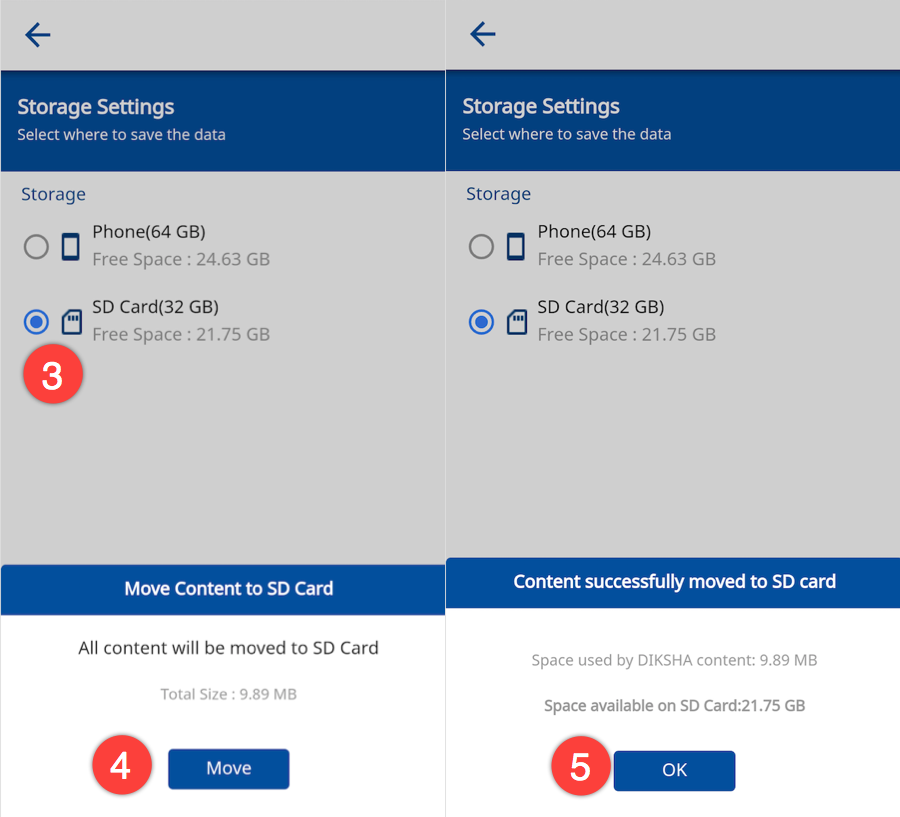Click the red step 4 badge
This screenshot has width=900, height=817.
[121, 767]
